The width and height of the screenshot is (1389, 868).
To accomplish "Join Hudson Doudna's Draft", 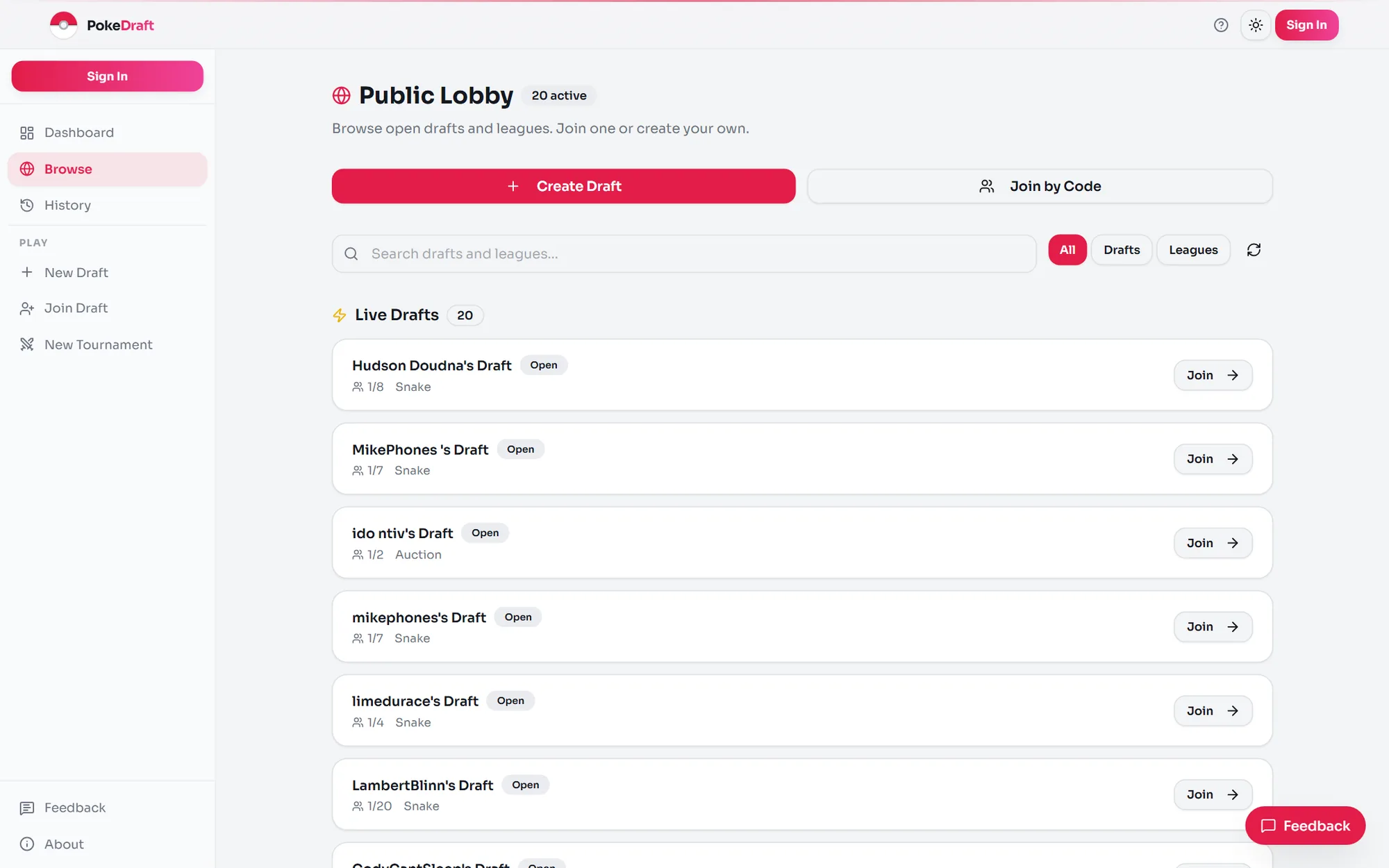I will click(x=1213, y=375).
